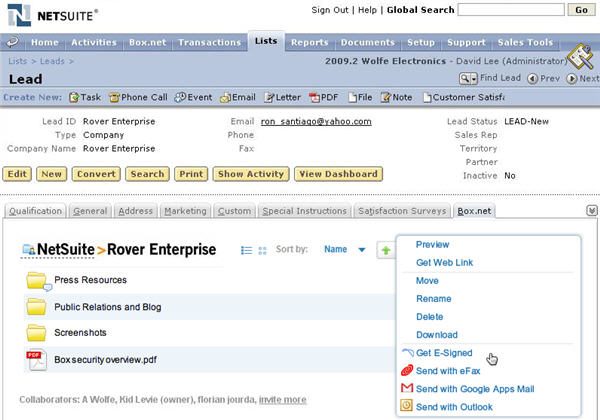Image resolution: width=600 pixels, height=420 pixels.
Task: Click the Search button
Action: [147, 174]
